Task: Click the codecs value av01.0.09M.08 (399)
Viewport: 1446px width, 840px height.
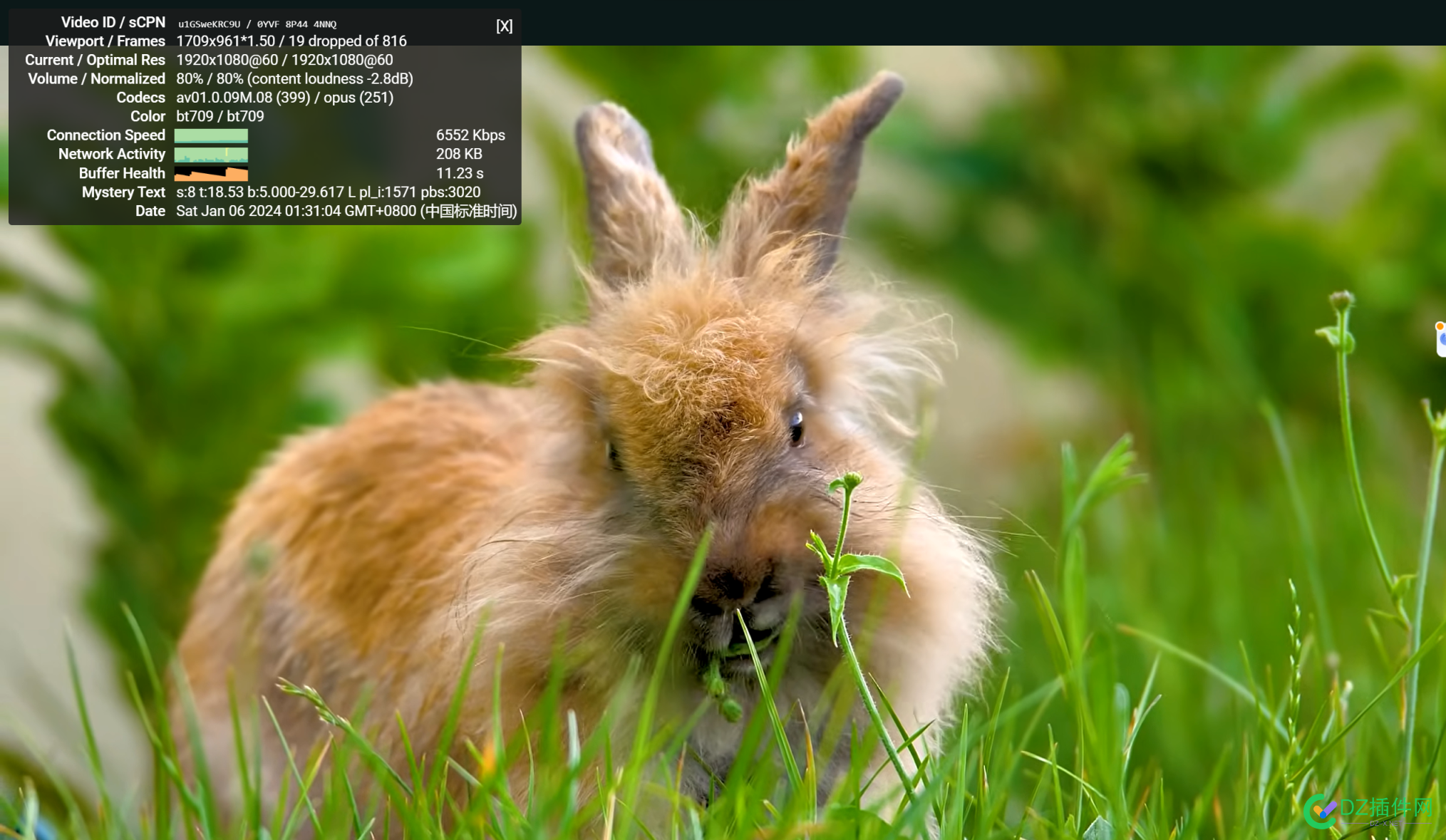Action: tap(243, 98)
